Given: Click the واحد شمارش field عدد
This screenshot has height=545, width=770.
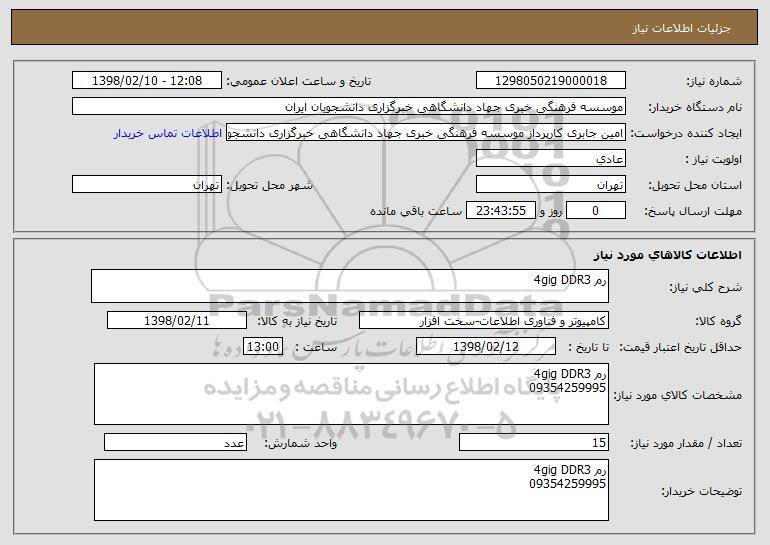Looking at the screenshot, I should [x=175, y=442].
